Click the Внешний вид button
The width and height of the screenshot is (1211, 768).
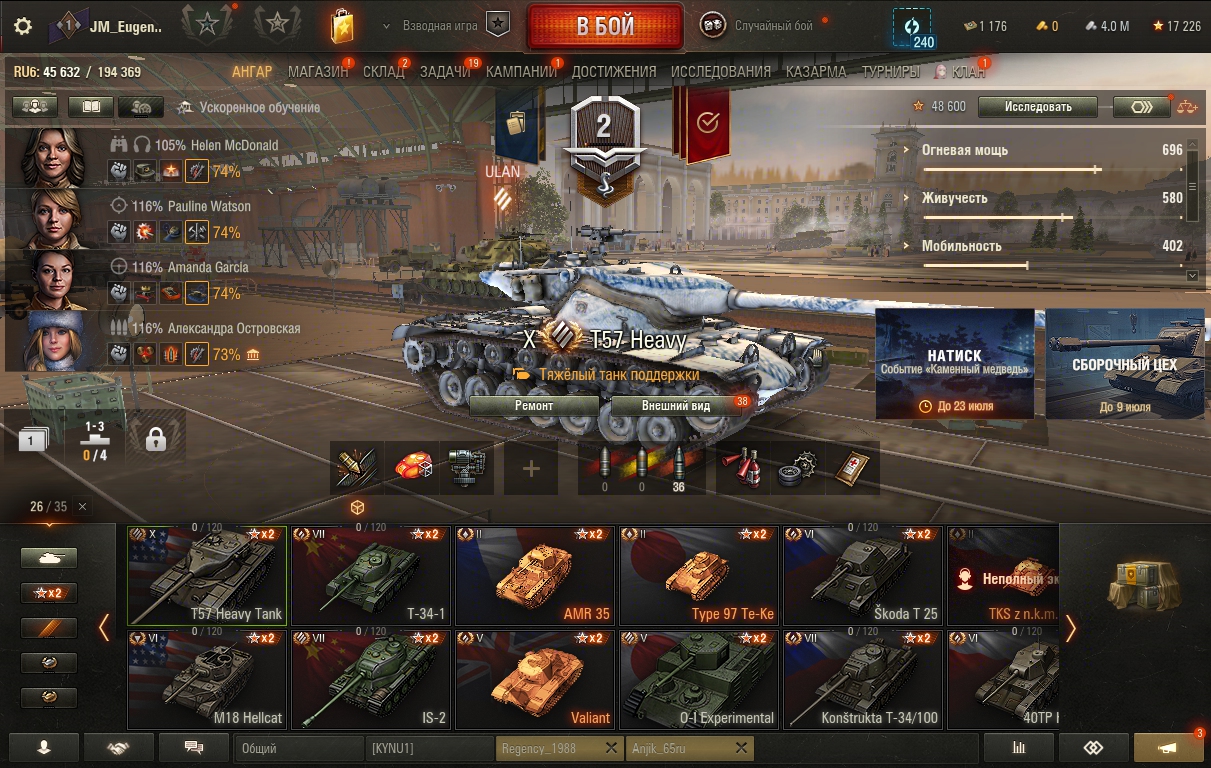click(675, 406)
